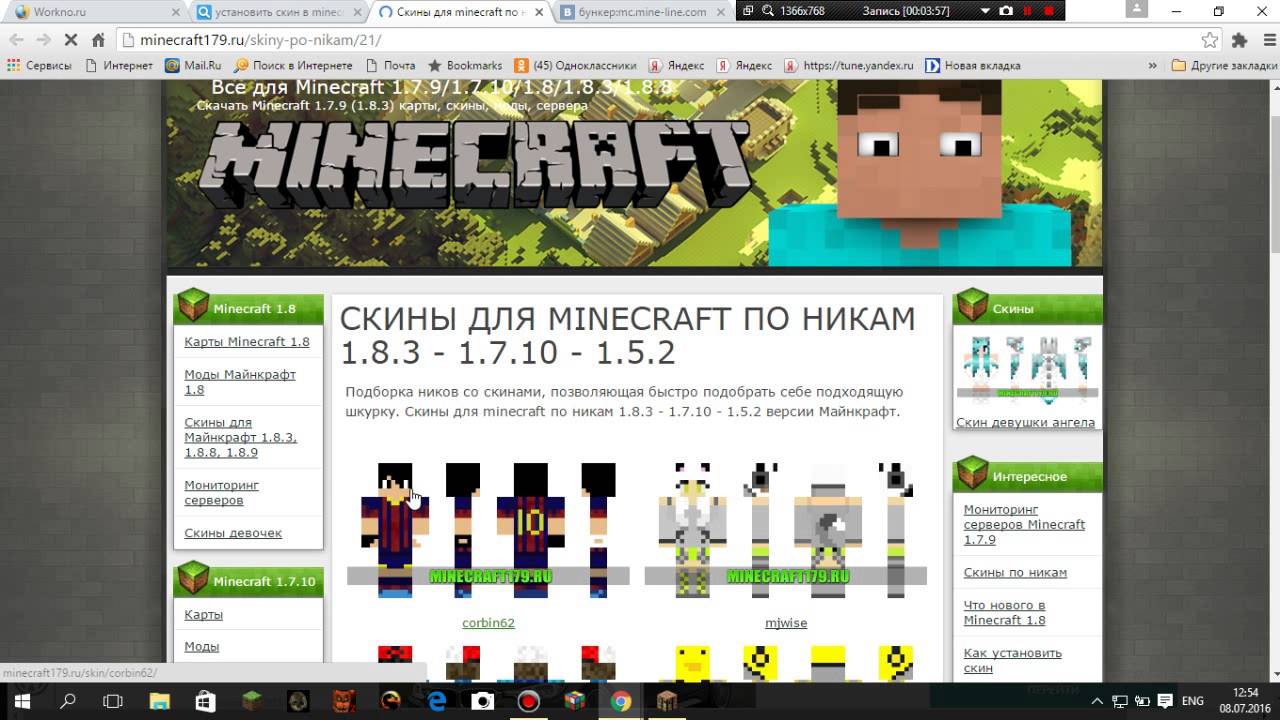1280x720 pixels.
Task: Click the Minecraft 1.7.10 section header
Action: point(249,580)
